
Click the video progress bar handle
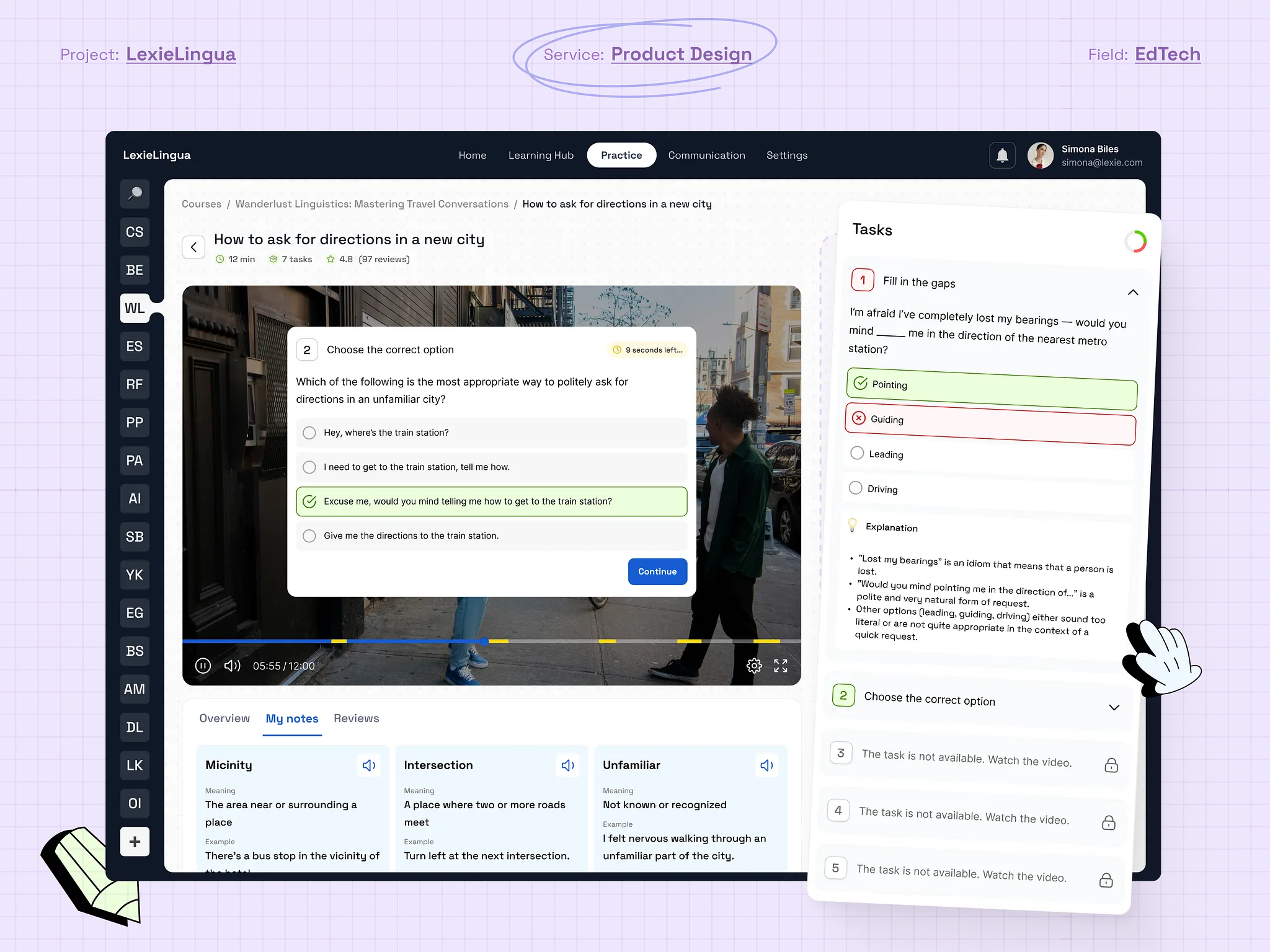tap(484, 641)
